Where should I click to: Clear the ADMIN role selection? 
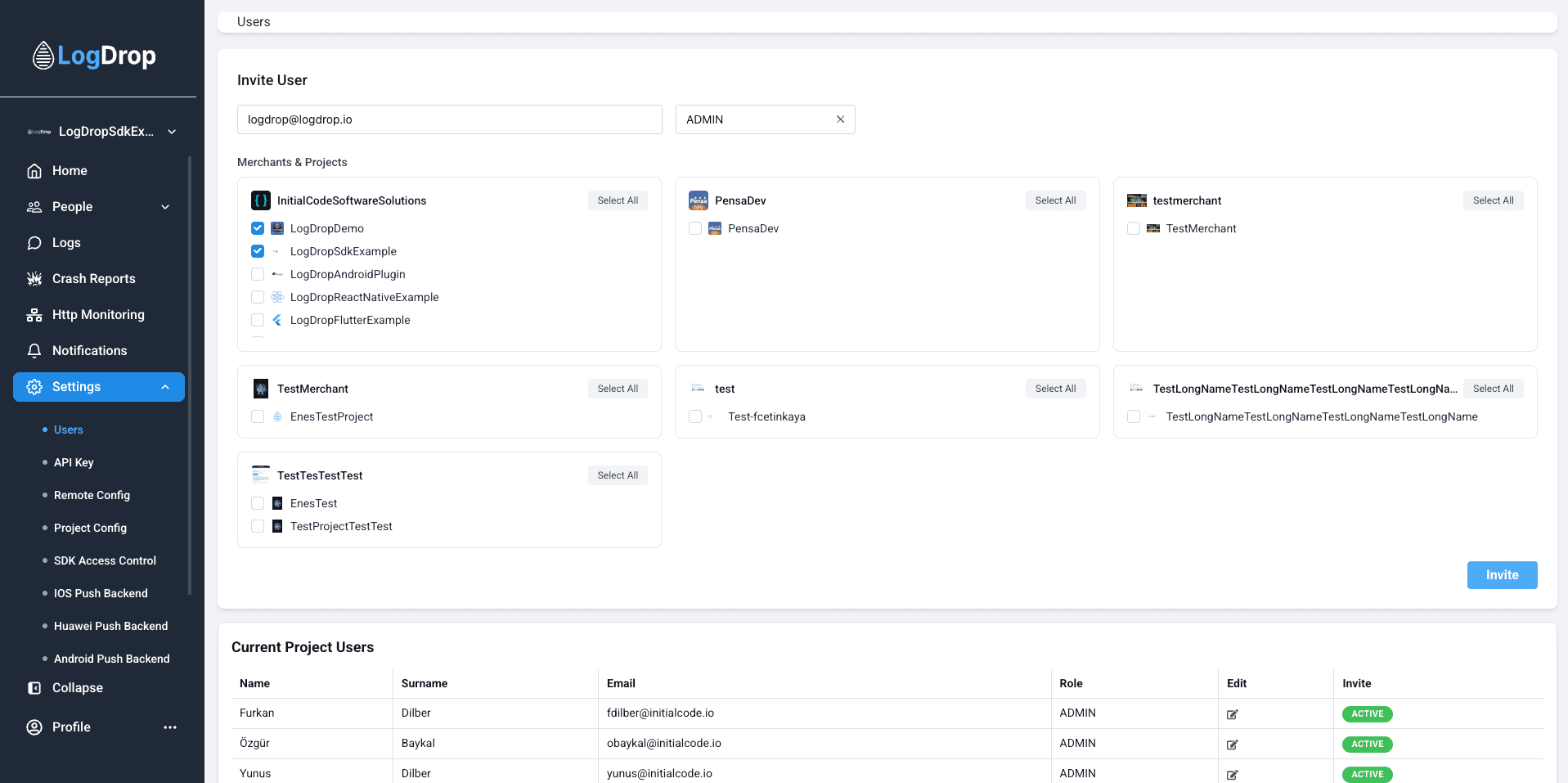(840, 119)
